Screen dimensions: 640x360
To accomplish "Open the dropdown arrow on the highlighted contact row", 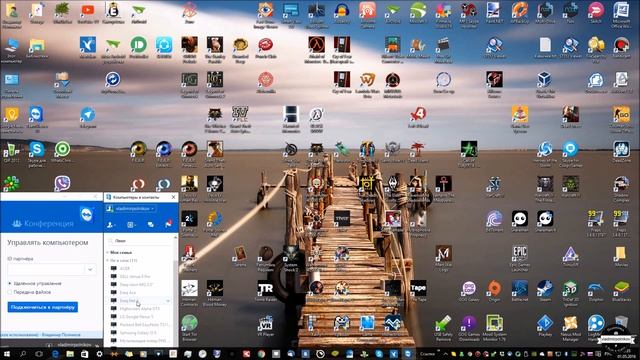I will coord(168,301).
